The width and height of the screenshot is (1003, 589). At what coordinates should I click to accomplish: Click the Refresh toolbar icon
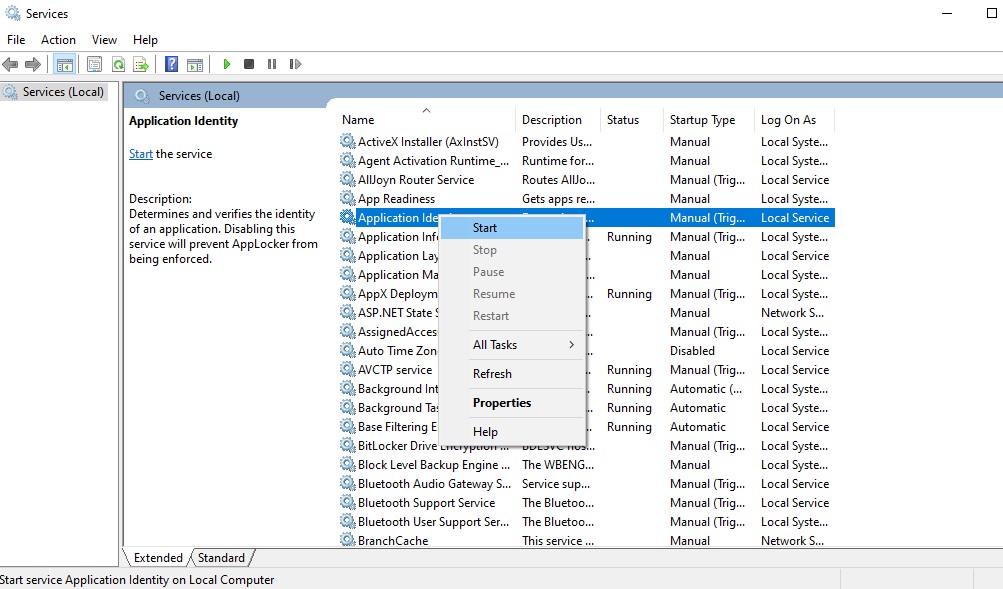(118, 64)
